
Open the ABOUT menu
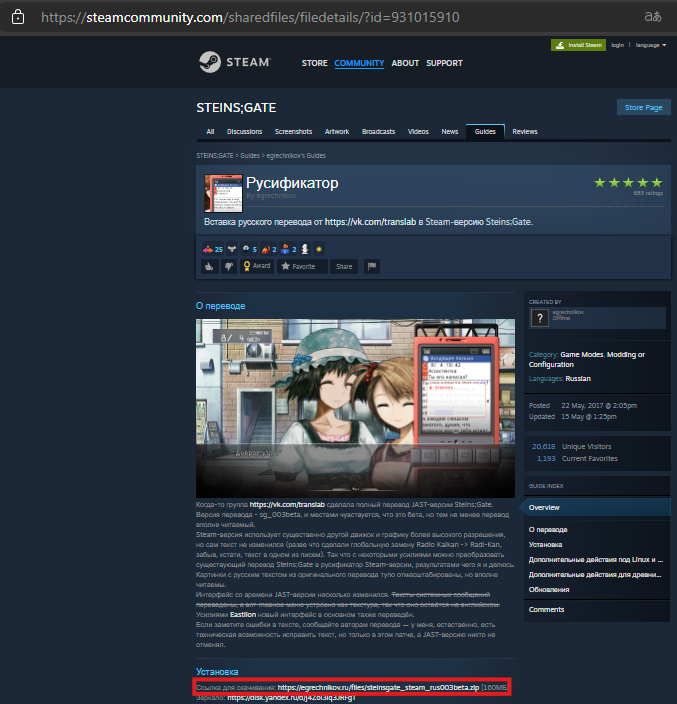(x=405, y=63)
